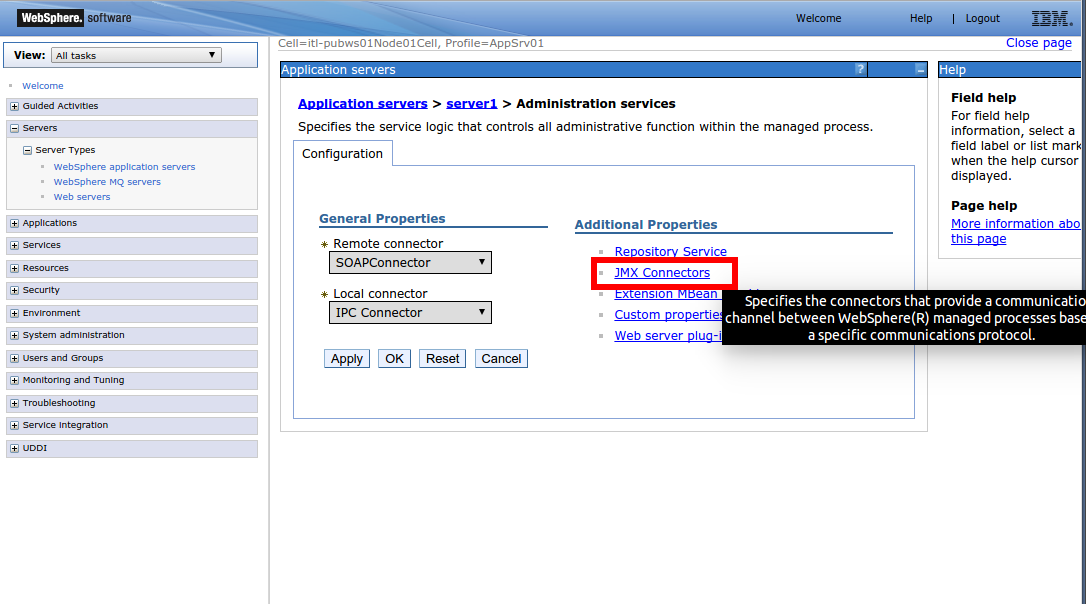Expand the Troubleshooting section
Image resolution: width=1086 pixels, height=604 pixels.
(14, 403)
